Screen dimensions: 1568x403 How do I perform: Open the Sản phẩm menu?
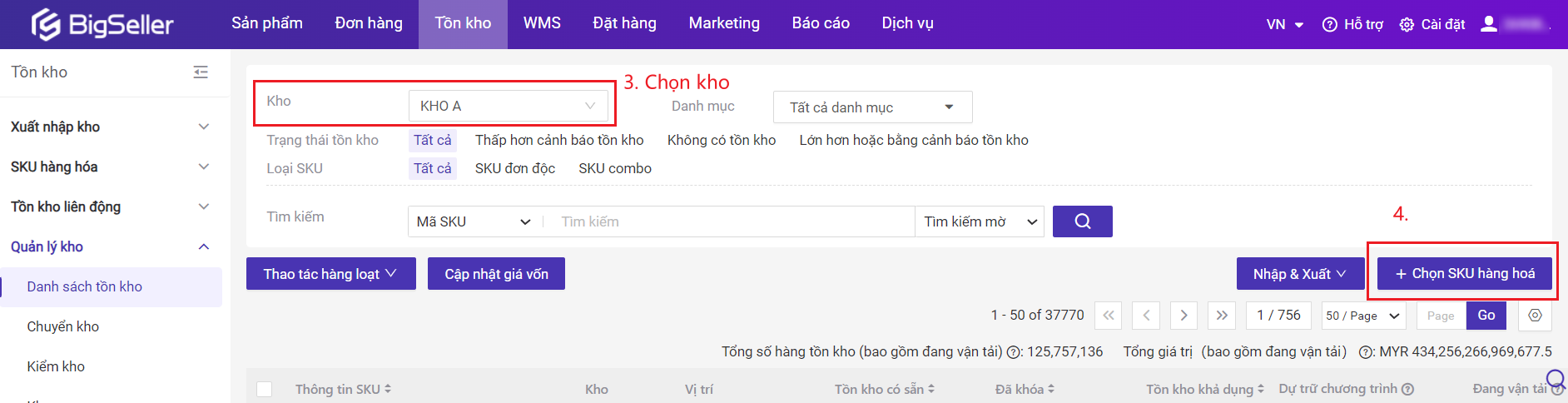point(267,23)
